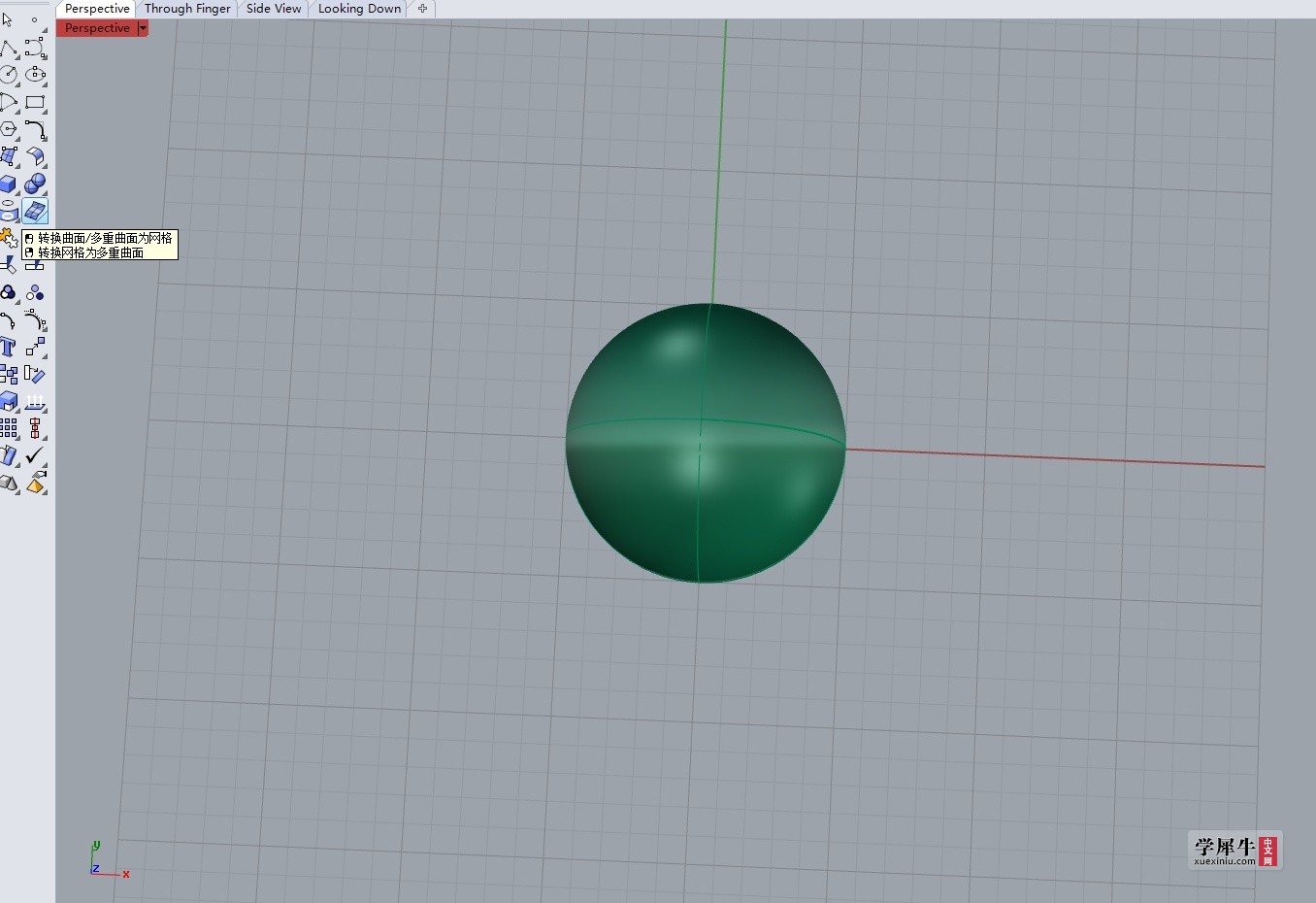Open the surface from corner points tool
Image resolution: width=1316 pixels, height=903 pixels.
[8, 155]
